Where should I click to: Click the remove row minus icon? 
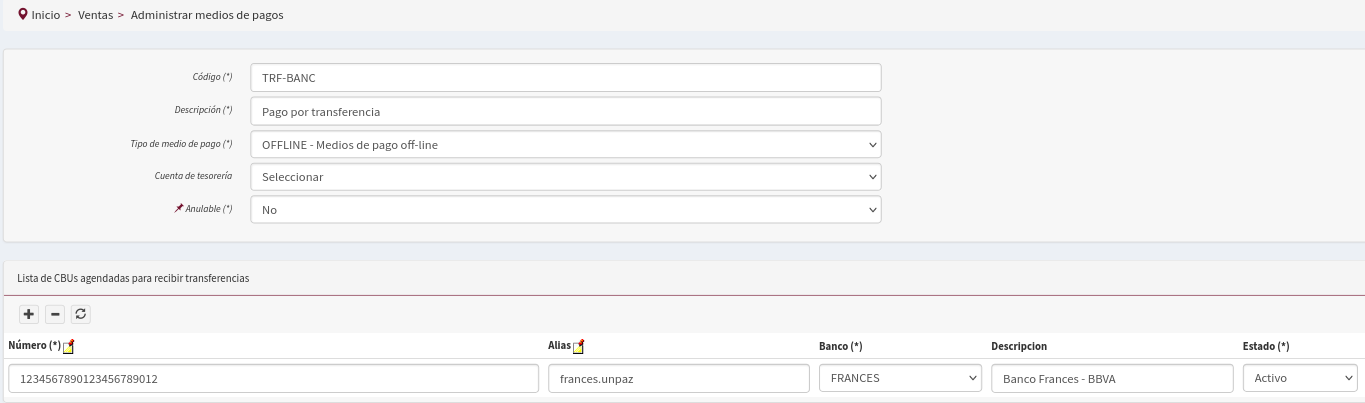coord(56,314)
